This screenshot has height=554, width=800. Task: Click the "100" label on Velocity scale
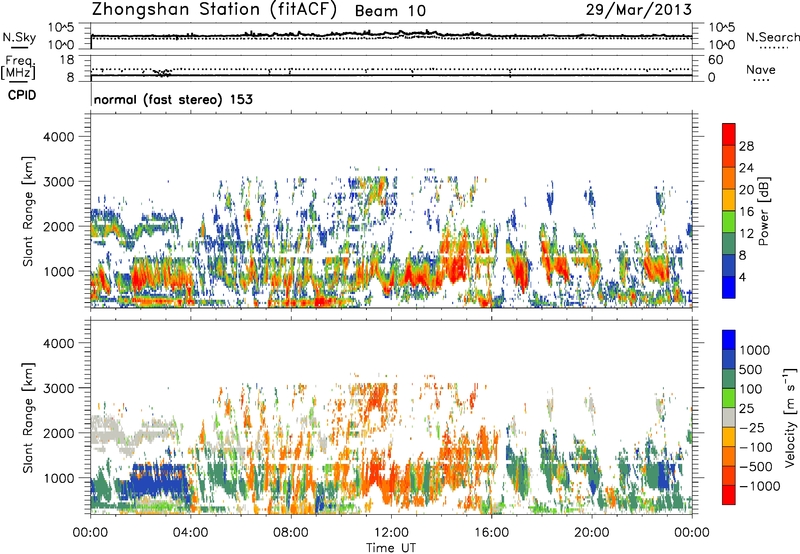750,389
